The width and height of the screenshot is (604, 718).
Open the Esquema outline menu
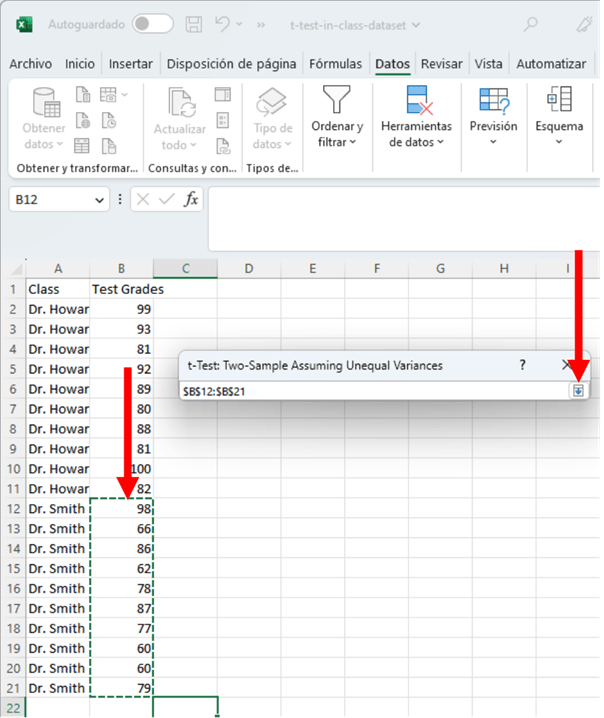[x=558, y=118]
